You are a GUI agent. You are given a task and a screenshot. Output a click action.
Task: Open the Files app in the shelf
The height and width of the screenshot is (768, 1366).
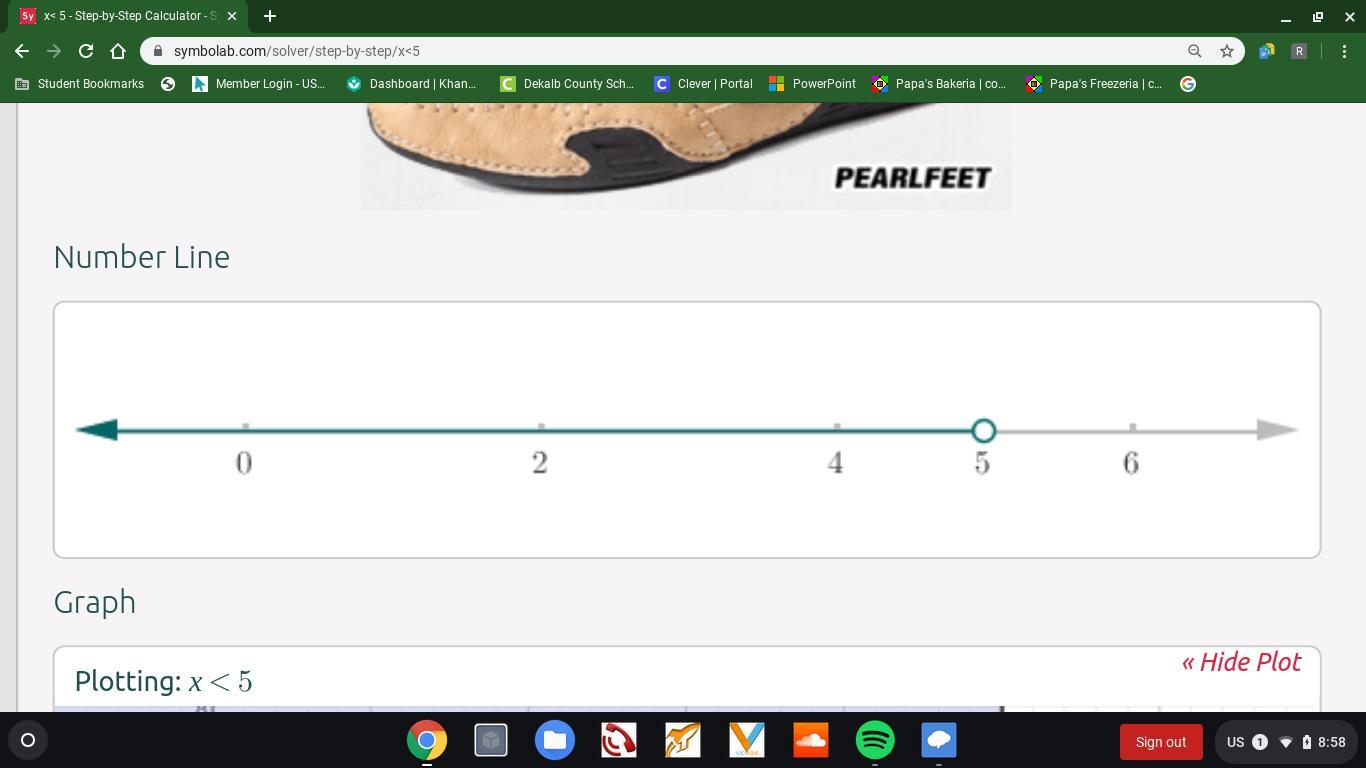pyautogui.click(x=555, y=741)
